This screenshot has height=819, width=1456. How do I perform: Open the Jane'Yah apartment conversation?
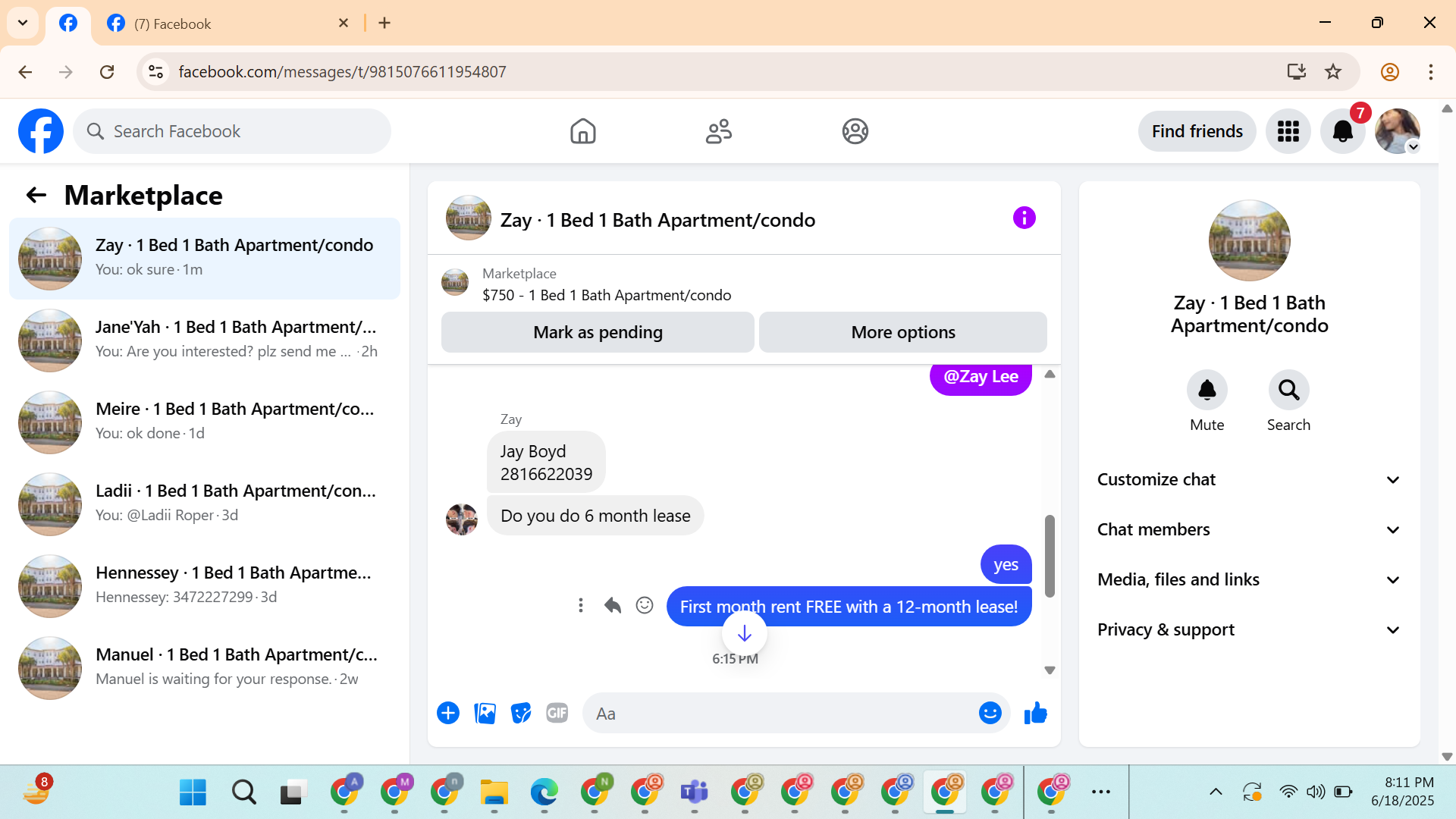tap(205, 340)
